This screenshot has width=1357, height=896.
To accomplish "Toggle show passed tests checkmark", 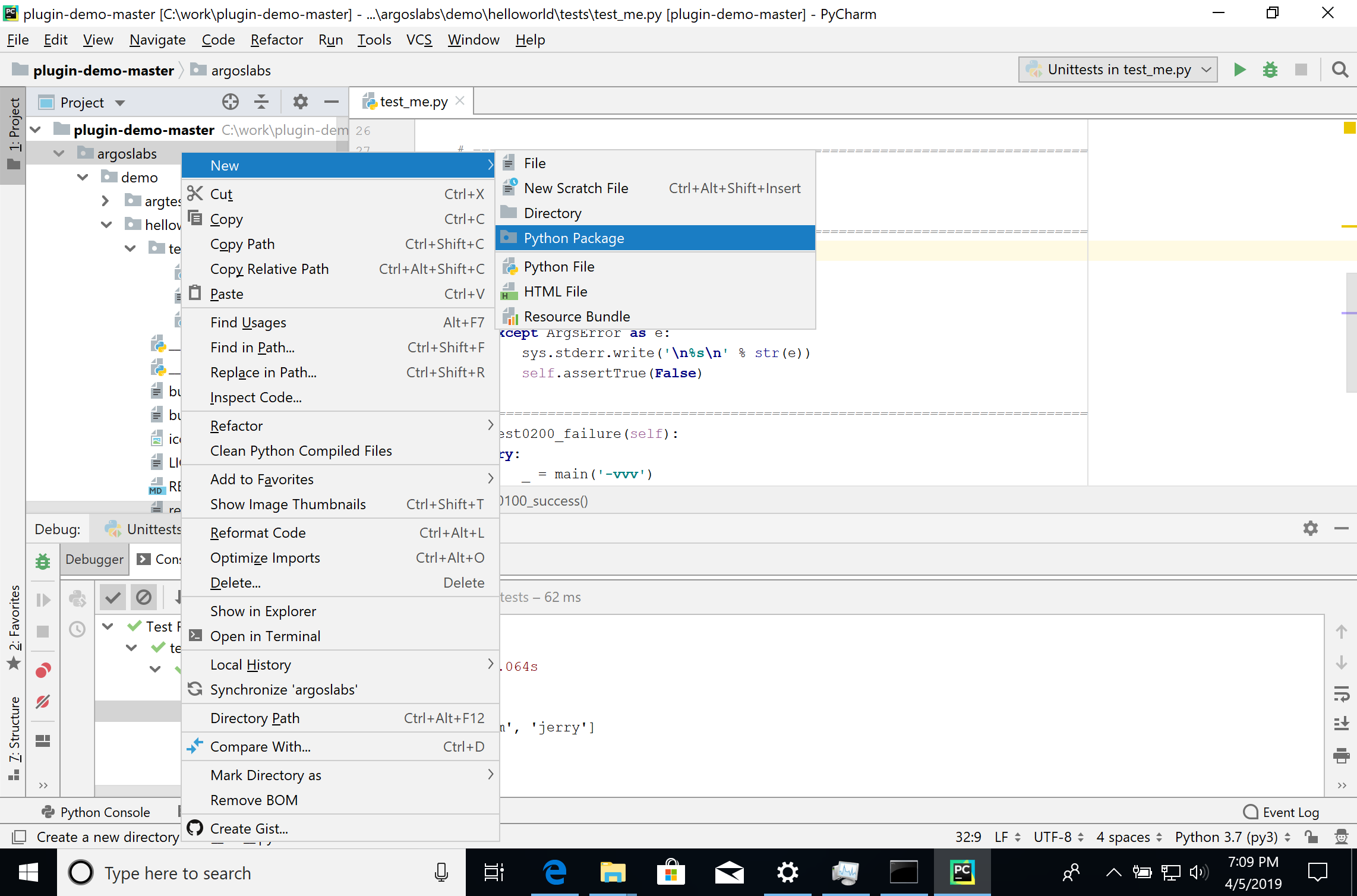I will [x=112, y=598].
